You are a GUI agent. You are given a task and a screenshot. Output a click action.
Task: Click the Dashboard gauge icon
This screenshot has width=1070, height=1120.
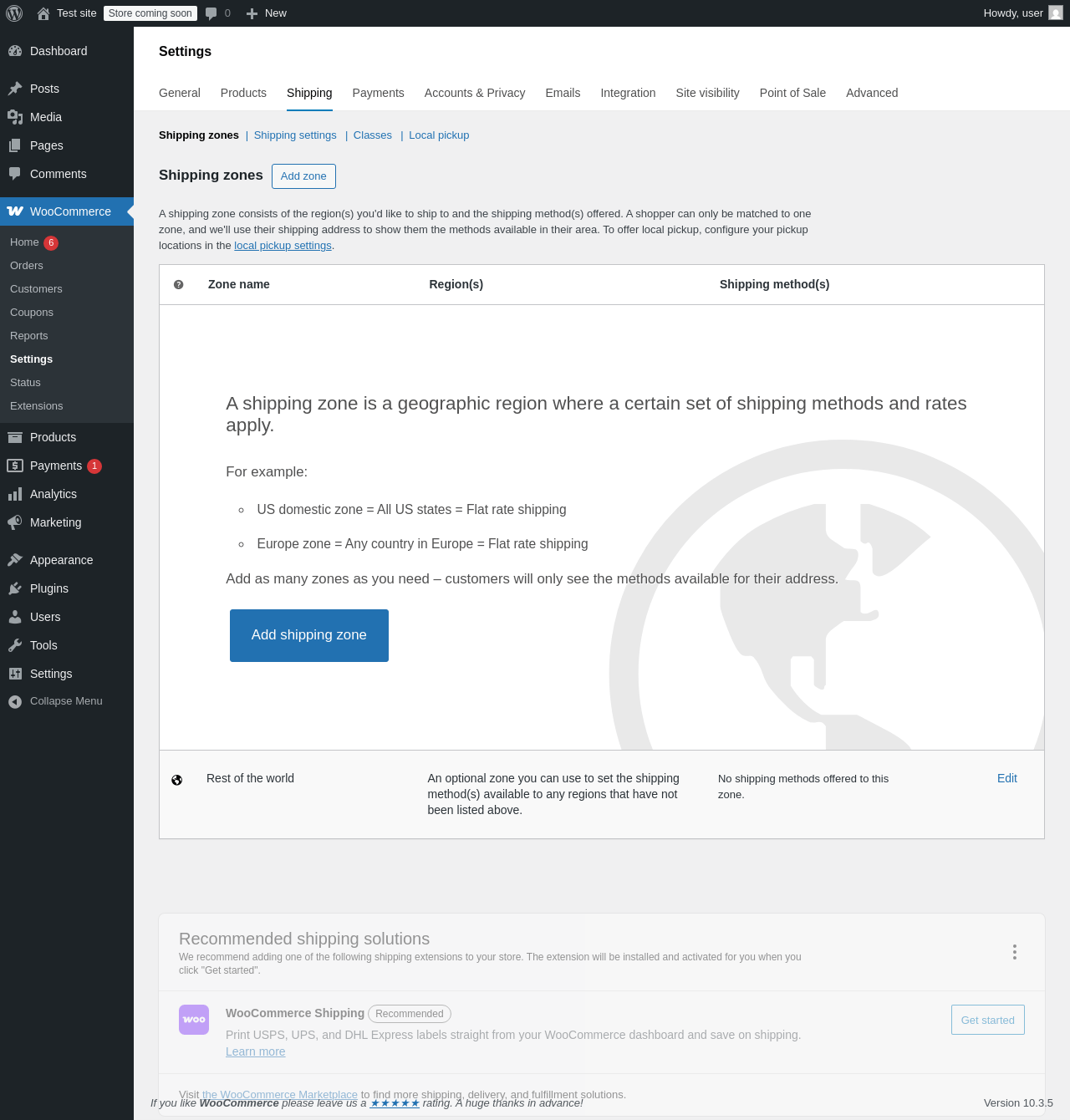tap(15, 51)
